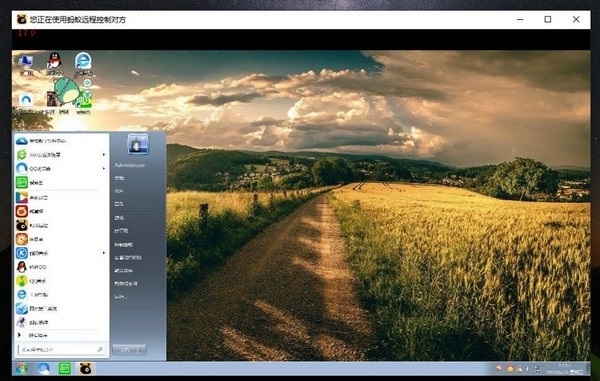600x381 pixels.
Task: Click the green turtle mascot widget
Action: coord(67,91)
